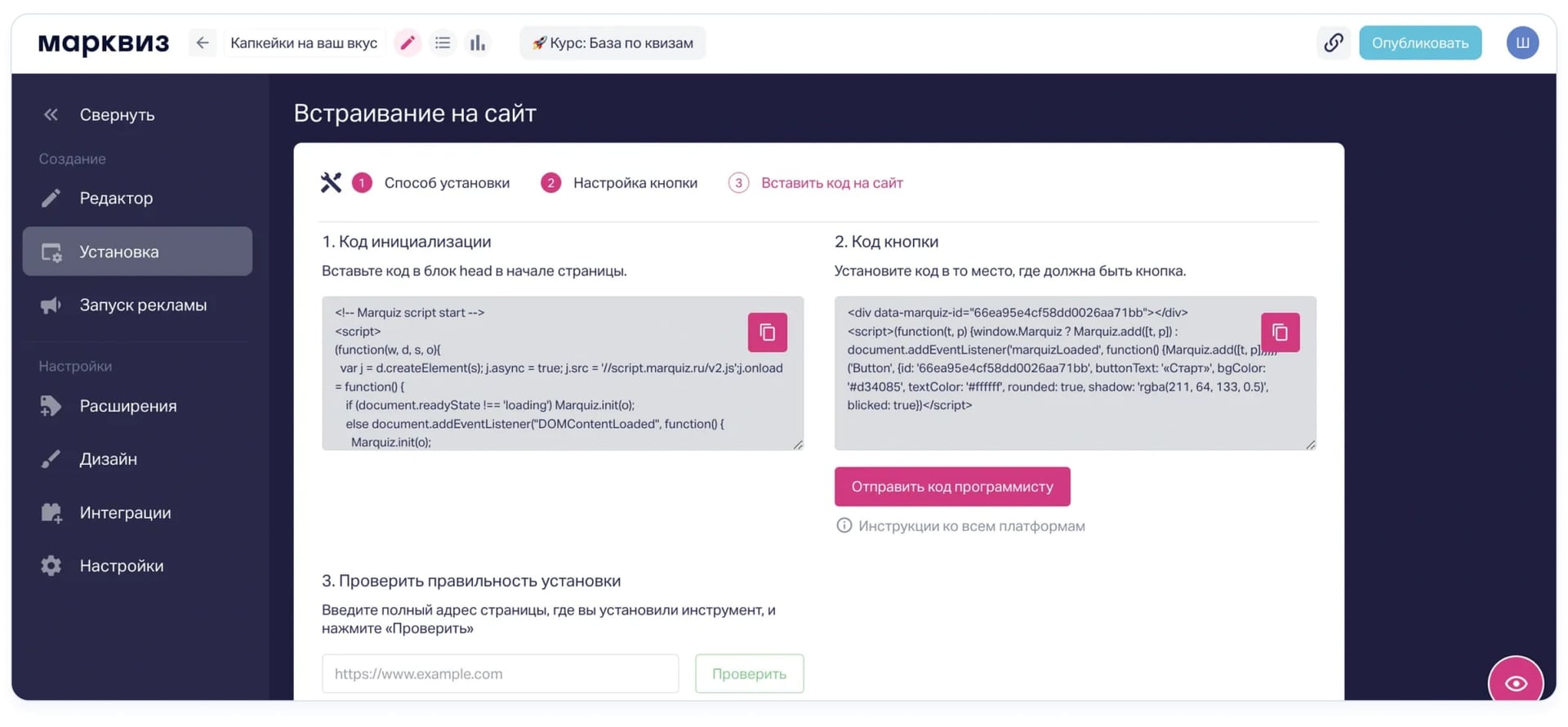This screenshot has width=1568, height=727.
Task: Copy the initialization code
Action: click(x=767, y=332)
